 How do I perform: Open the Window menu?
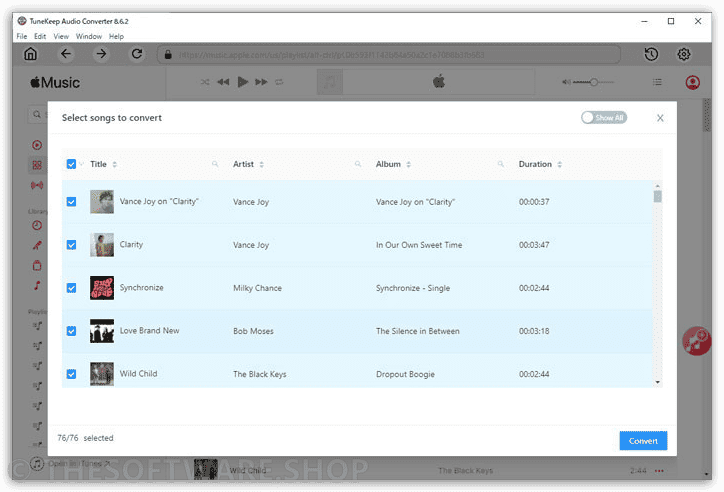point(89,36)
